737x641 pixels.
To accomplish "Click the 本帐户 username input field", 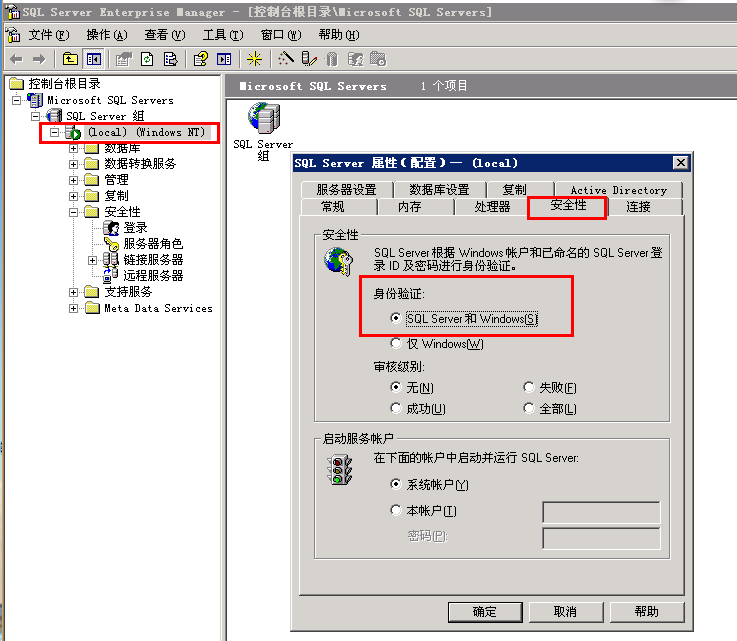I will (601, 512).
